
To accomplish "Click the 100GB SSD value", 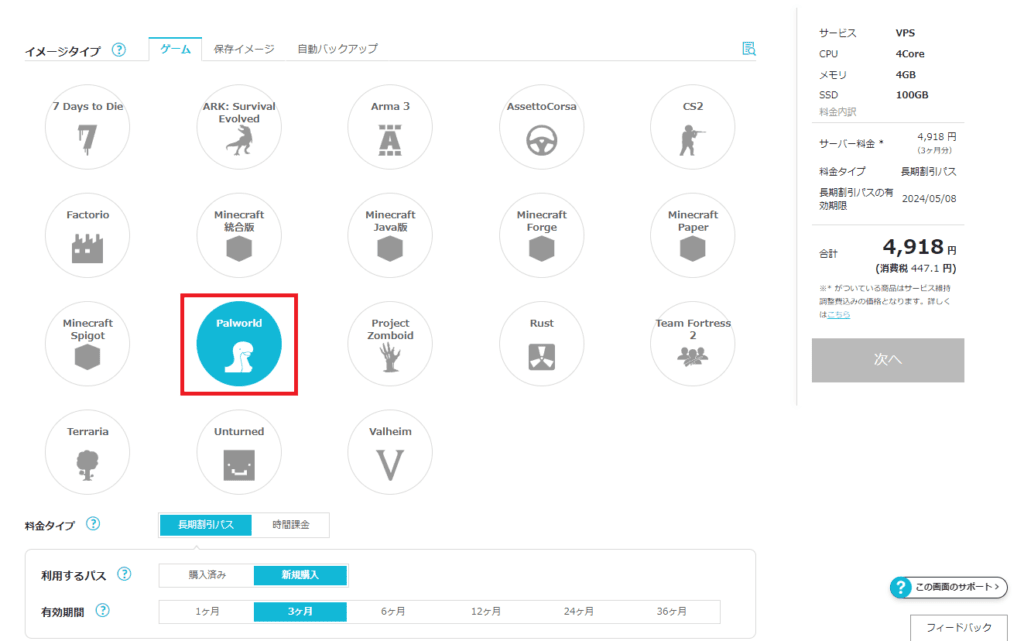I will (912, 95).
